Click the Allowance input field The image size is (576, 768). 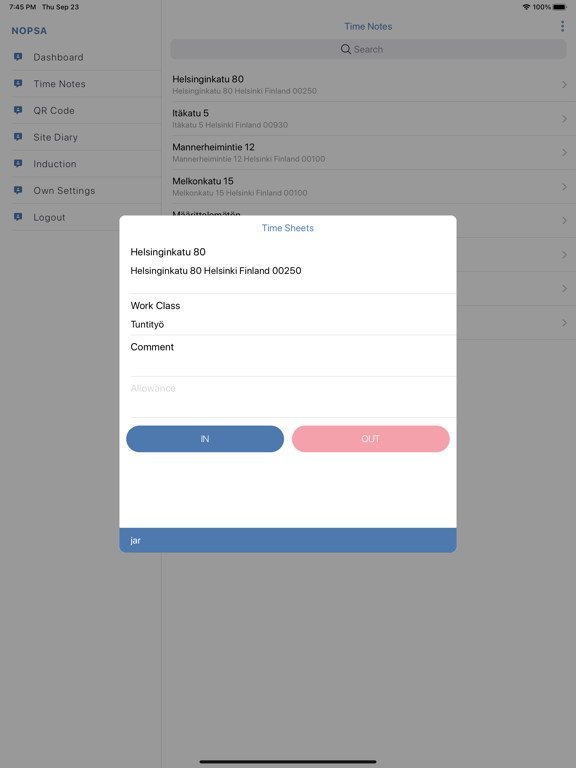click(293, 397)
